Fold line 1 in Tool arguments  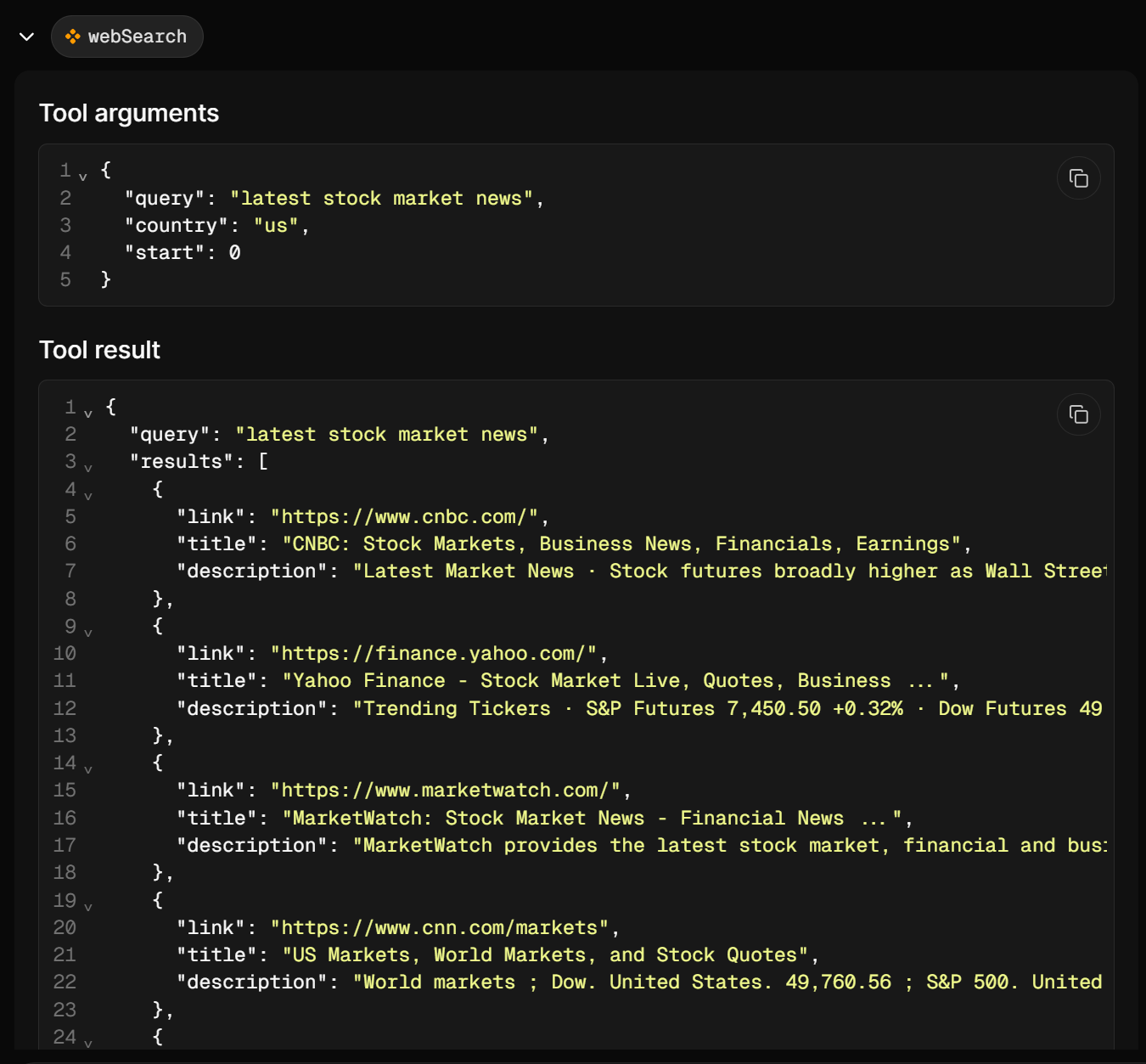click(83, 177)
